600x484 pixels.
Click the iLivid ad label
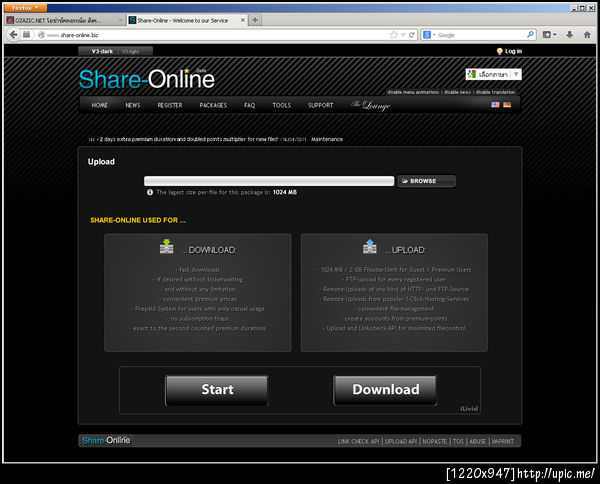[469, 409]
